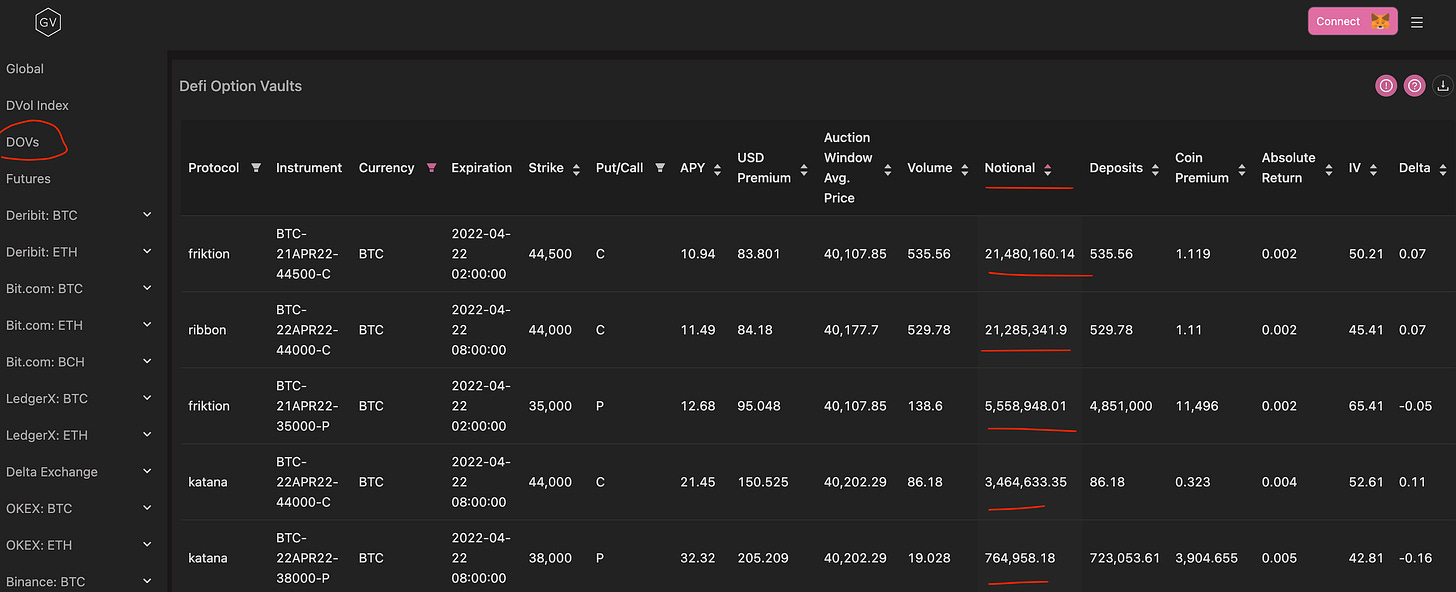Click deposits value 723,053.61
Screen dimensions: 1456x592
[1125, 558]
